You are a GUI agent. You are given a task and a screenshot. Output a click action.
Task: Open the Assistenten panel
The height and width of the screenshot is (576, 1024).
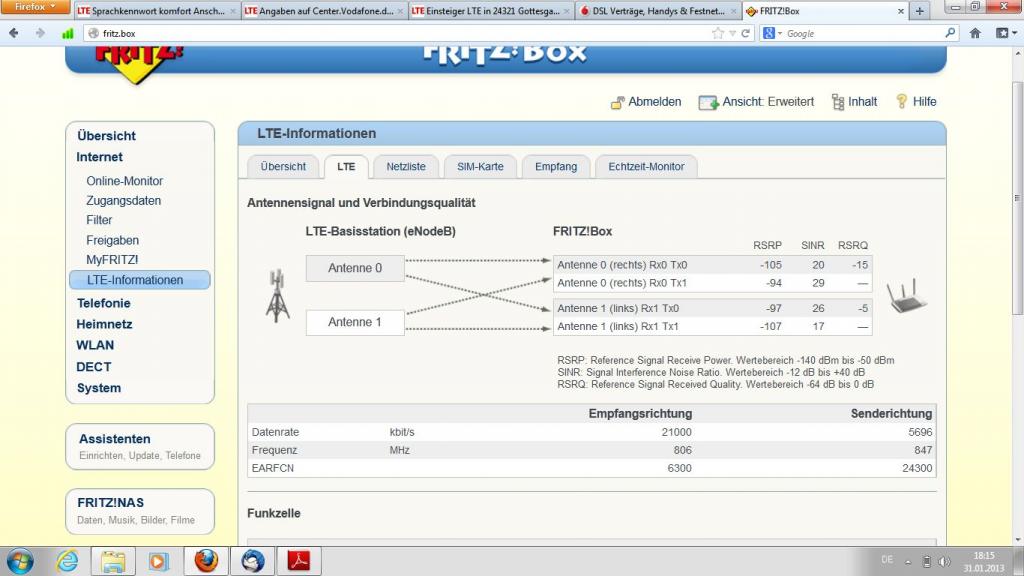[140, 446]
